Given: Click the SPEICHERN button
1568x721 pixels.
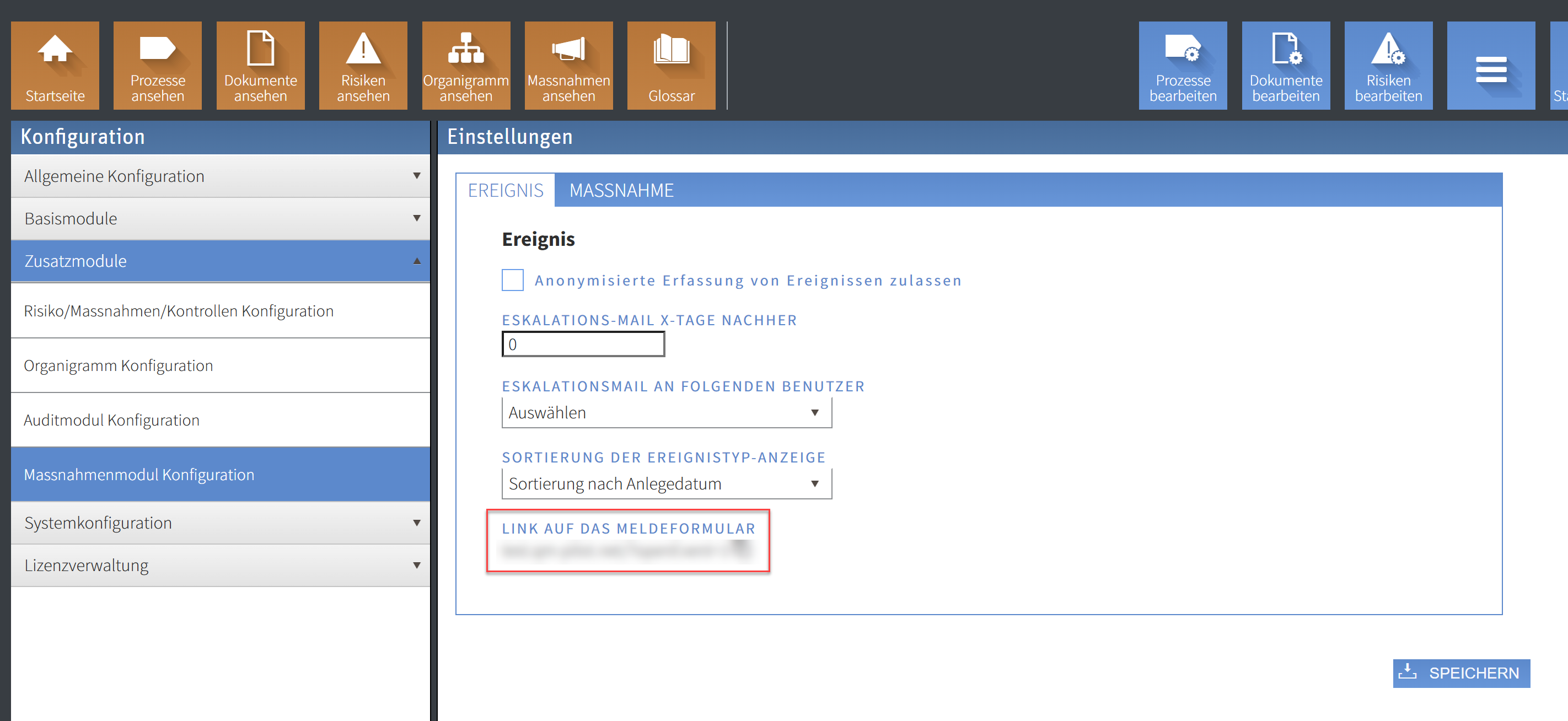Looking at the screenshot, I should (1461, 673).
